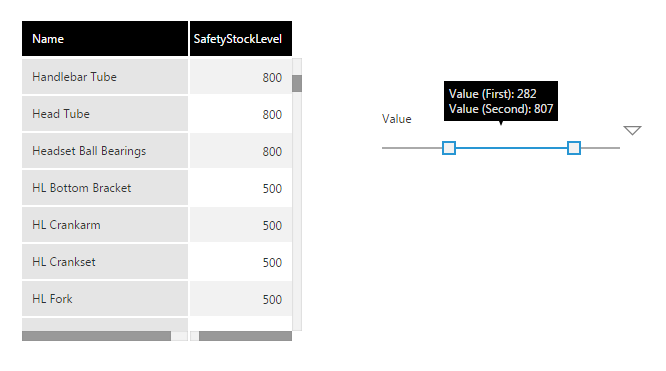The image size is (666, 371).
Task: Click the horizontal scrollbar under the Name column
Action: click(96, 336)
